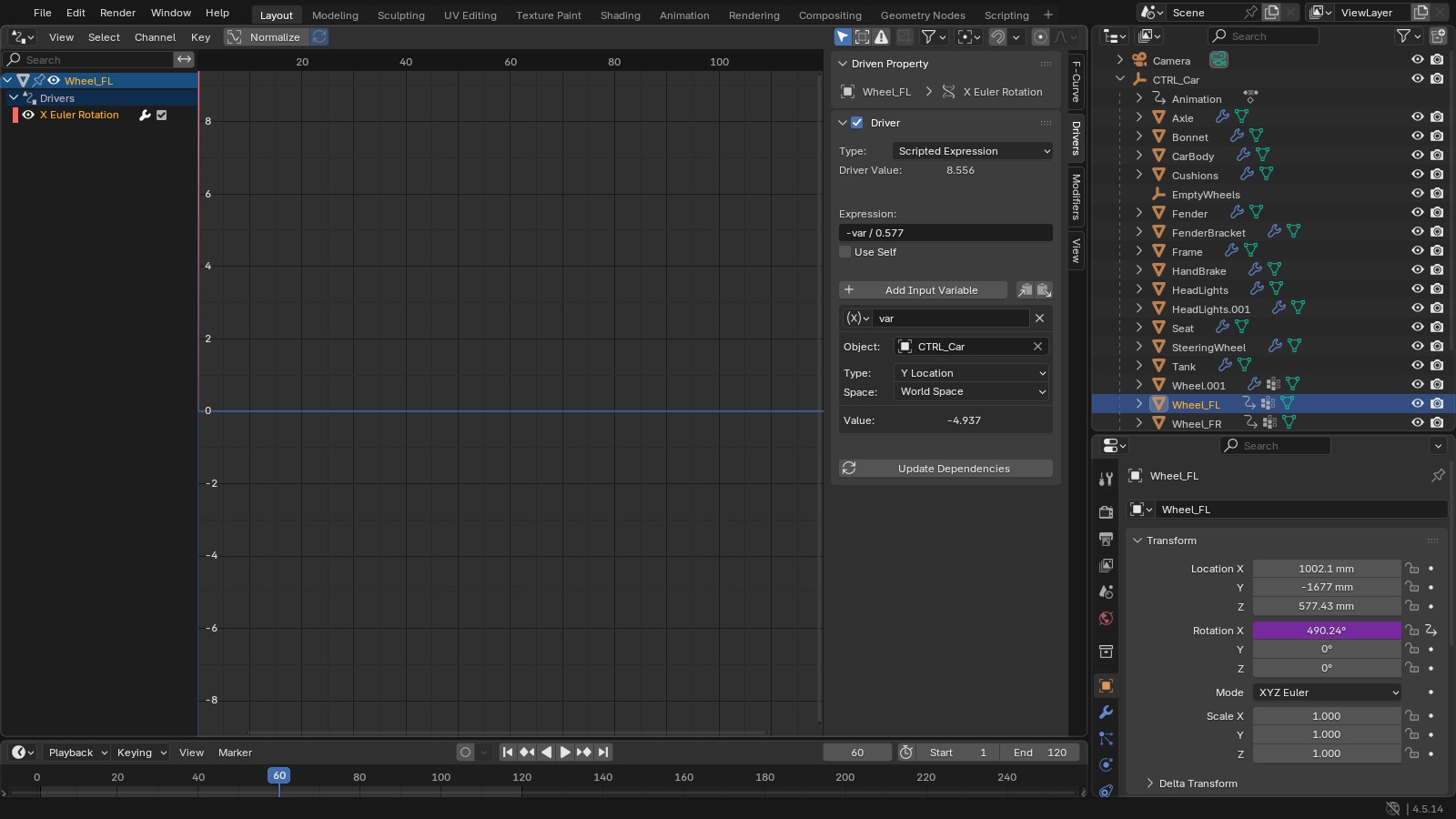Open the Outliner filter popover
Screen dimensions: 1456x819
[1408, 36]
